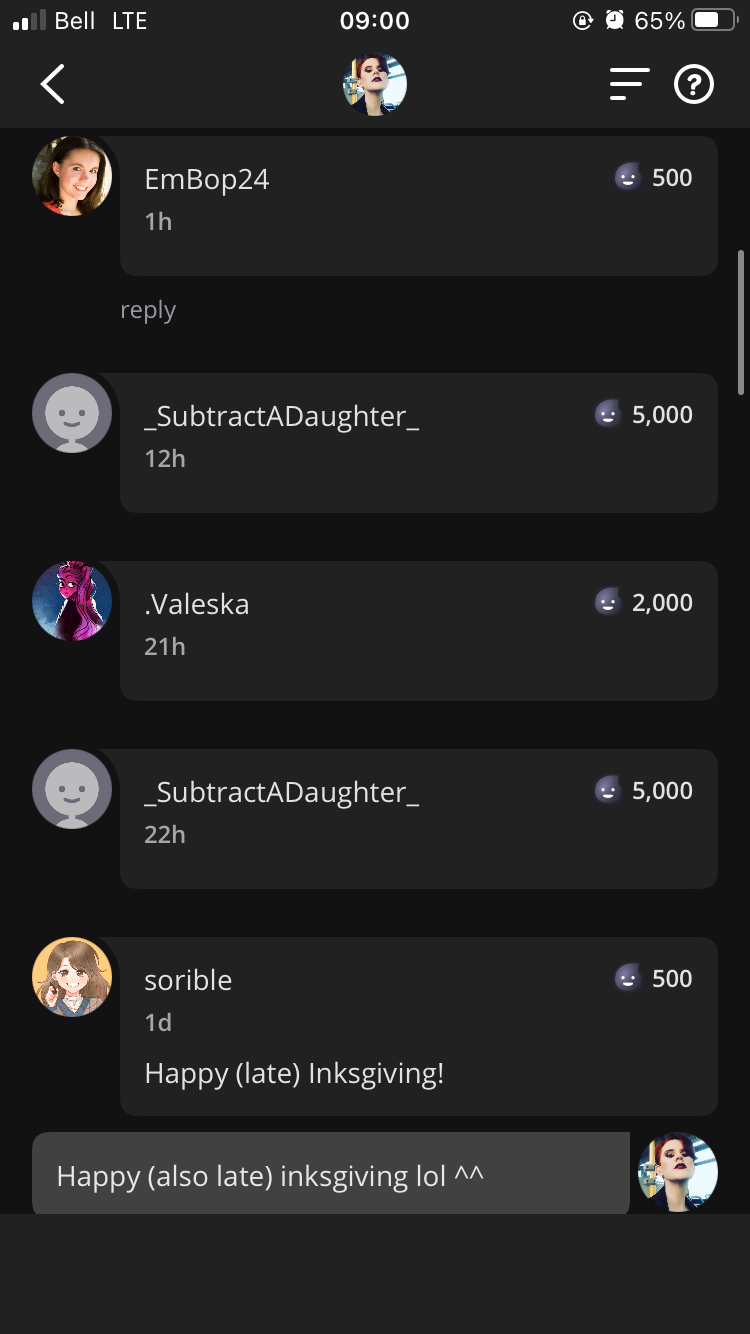Viewport: 750px width, 1334px height.
Task: Tap the ink icon on the 22h entry
Action: tap(607, 790)
